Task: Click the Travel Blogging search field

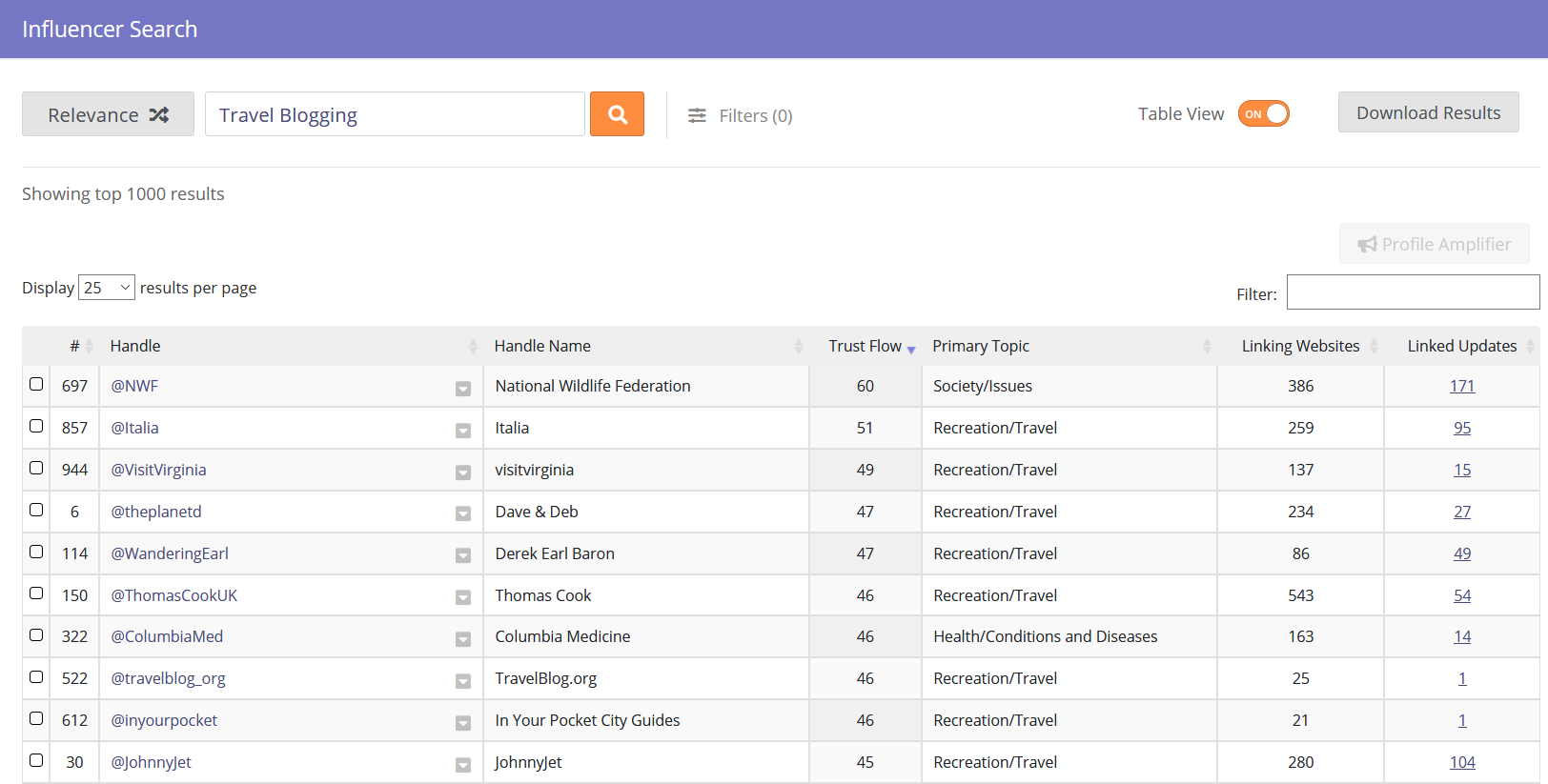Action: 395,114
